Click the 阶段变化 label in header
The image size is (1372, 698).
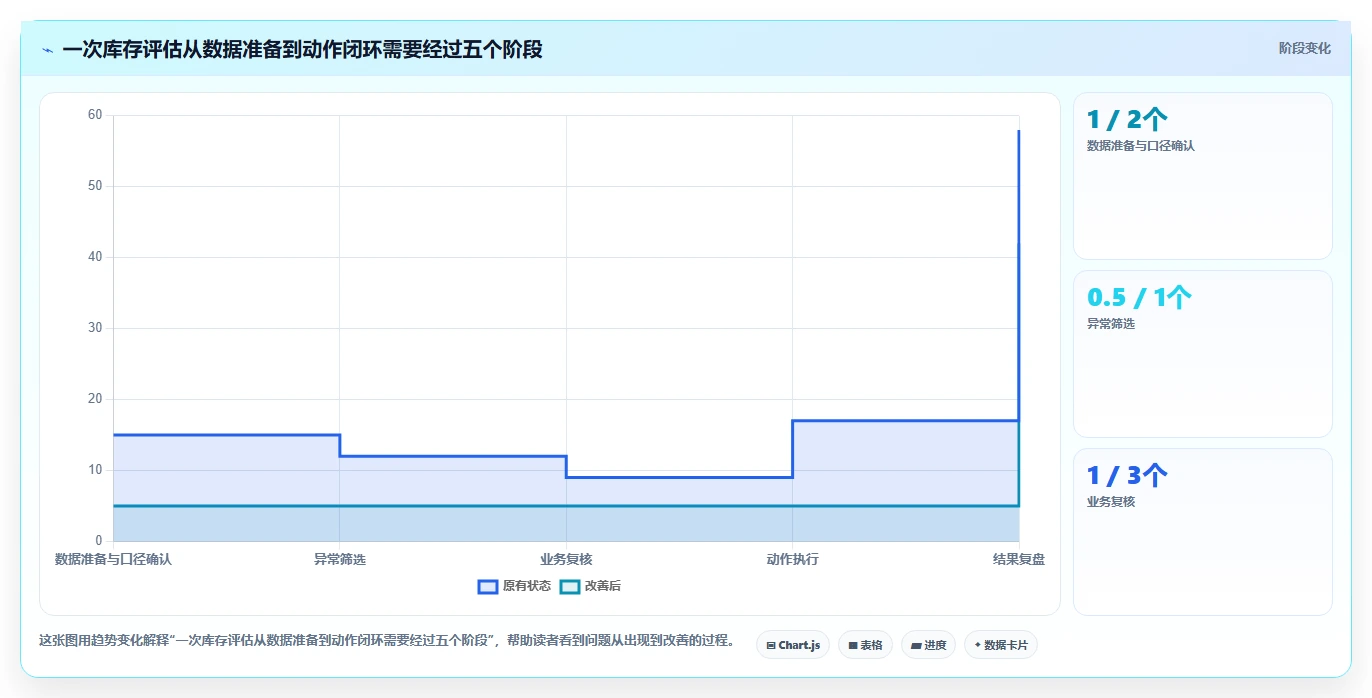(1304, 48)
